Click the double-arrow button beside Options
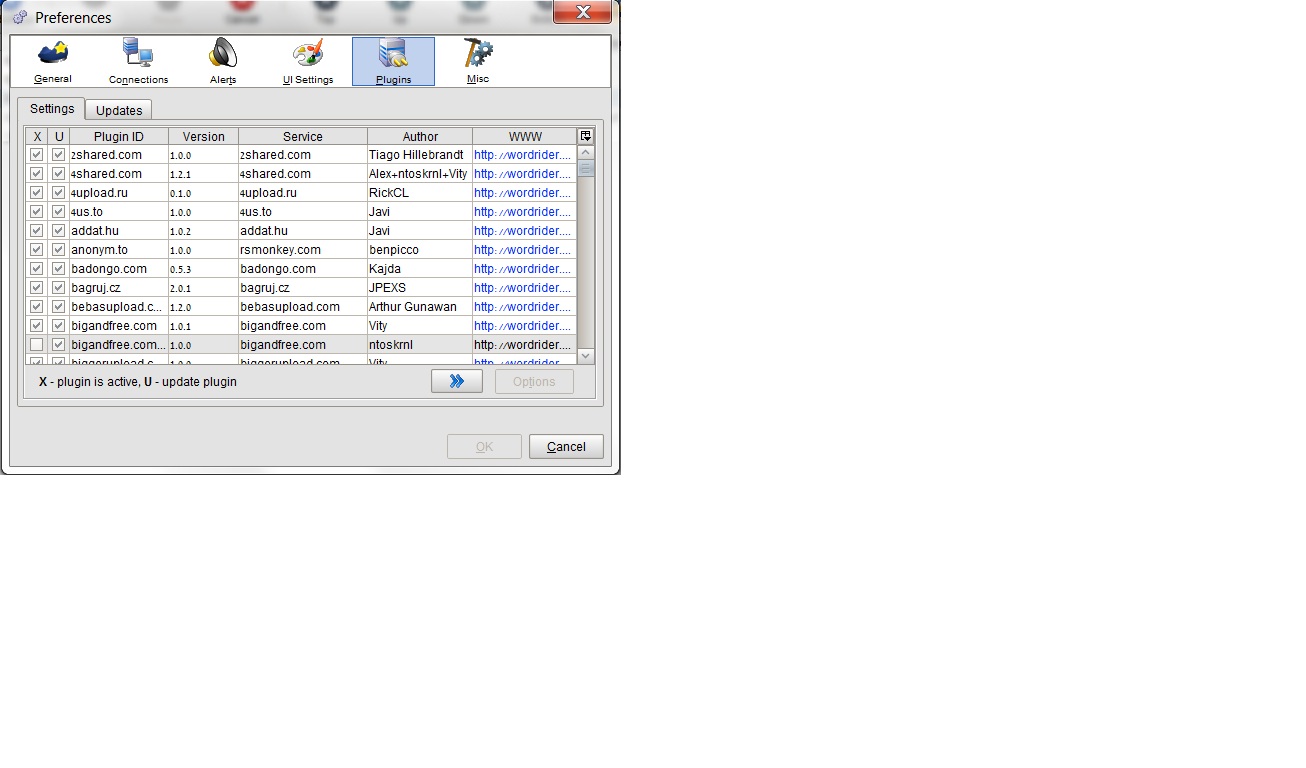Viewport: 1306px width, 768px height. (x=457, y=381)
